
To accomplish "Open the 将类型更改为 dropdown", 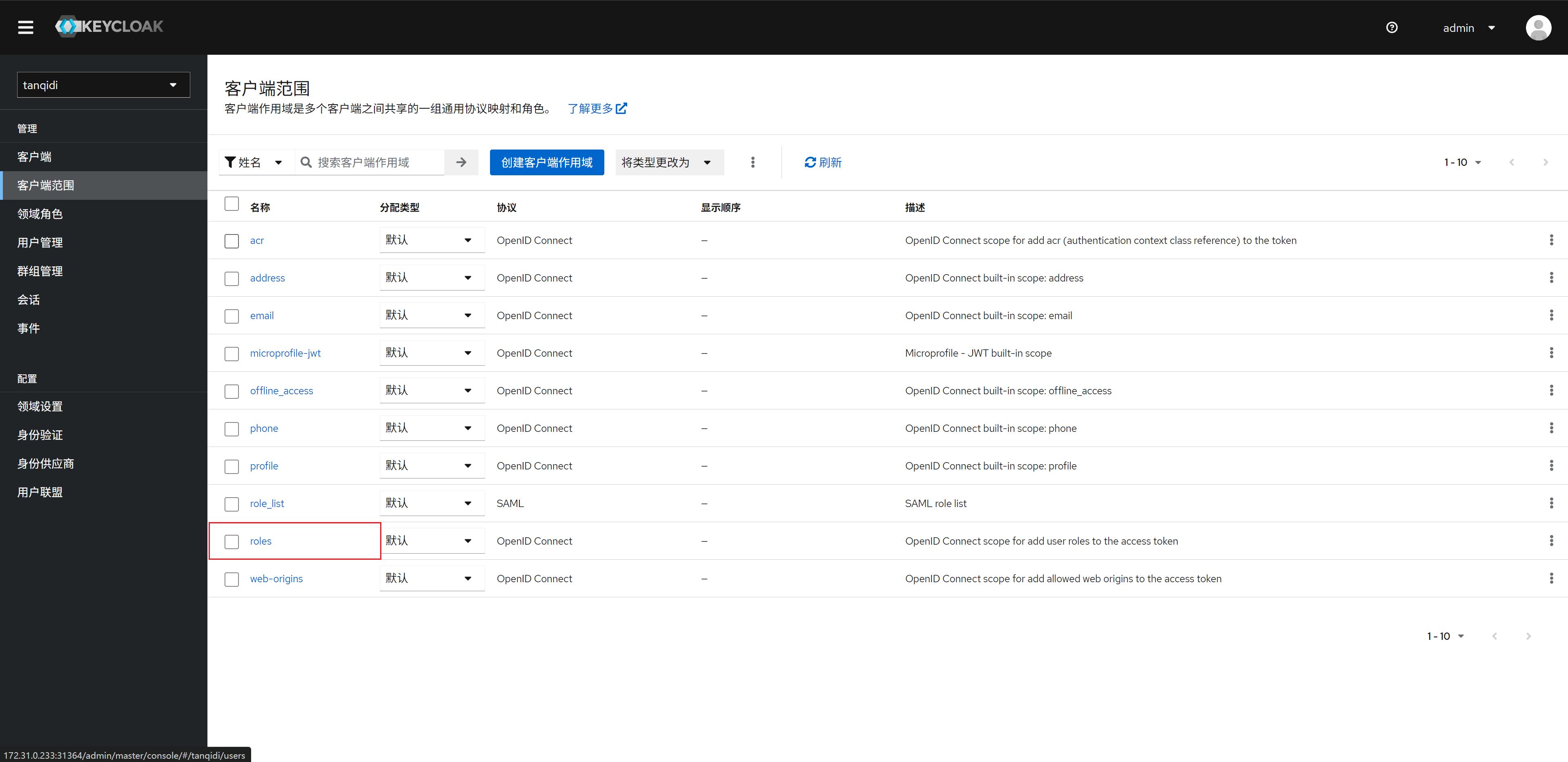I will (x=670, y=163).
